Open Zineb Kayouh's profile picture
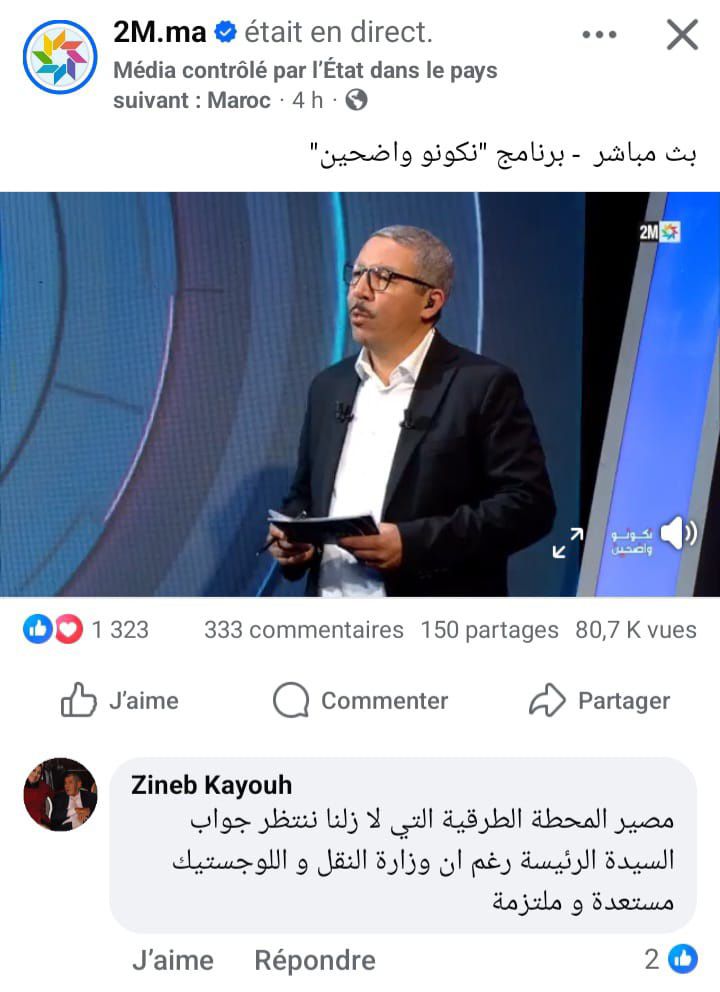The width and height of the screenshot is (720, 992). 60,794
